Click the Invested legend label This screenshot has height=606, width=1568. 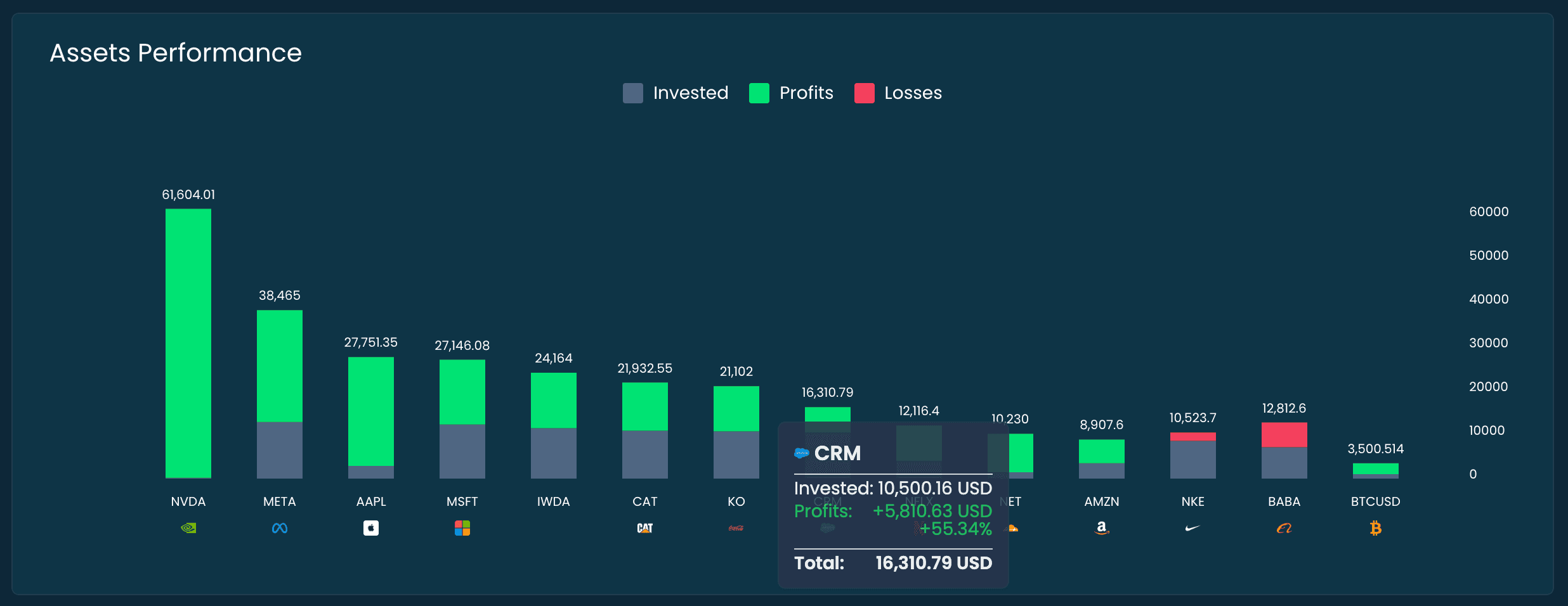pyautogui.click(x=691, y=93)
